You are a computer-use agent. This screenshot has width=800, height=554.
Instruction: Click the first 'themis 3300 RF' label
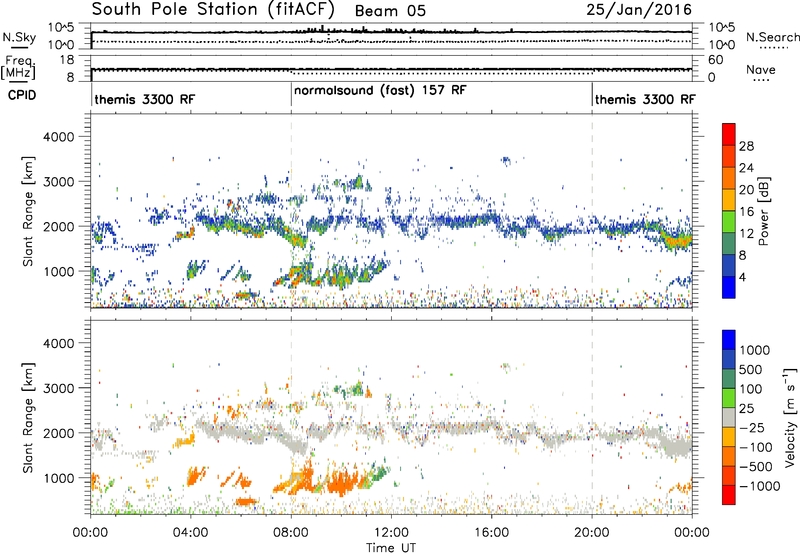point(144,99)
